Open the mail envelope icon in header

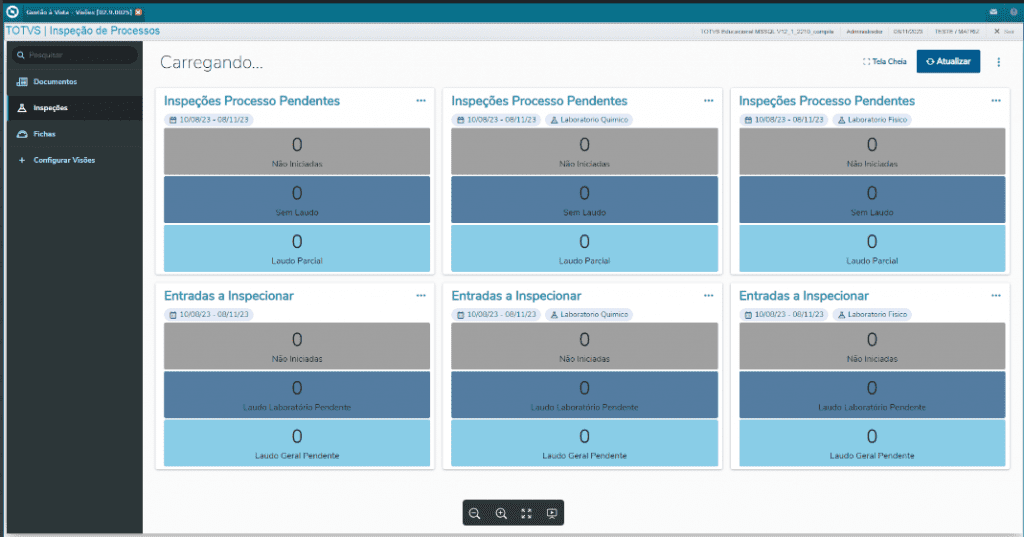[x=992, y=12]
